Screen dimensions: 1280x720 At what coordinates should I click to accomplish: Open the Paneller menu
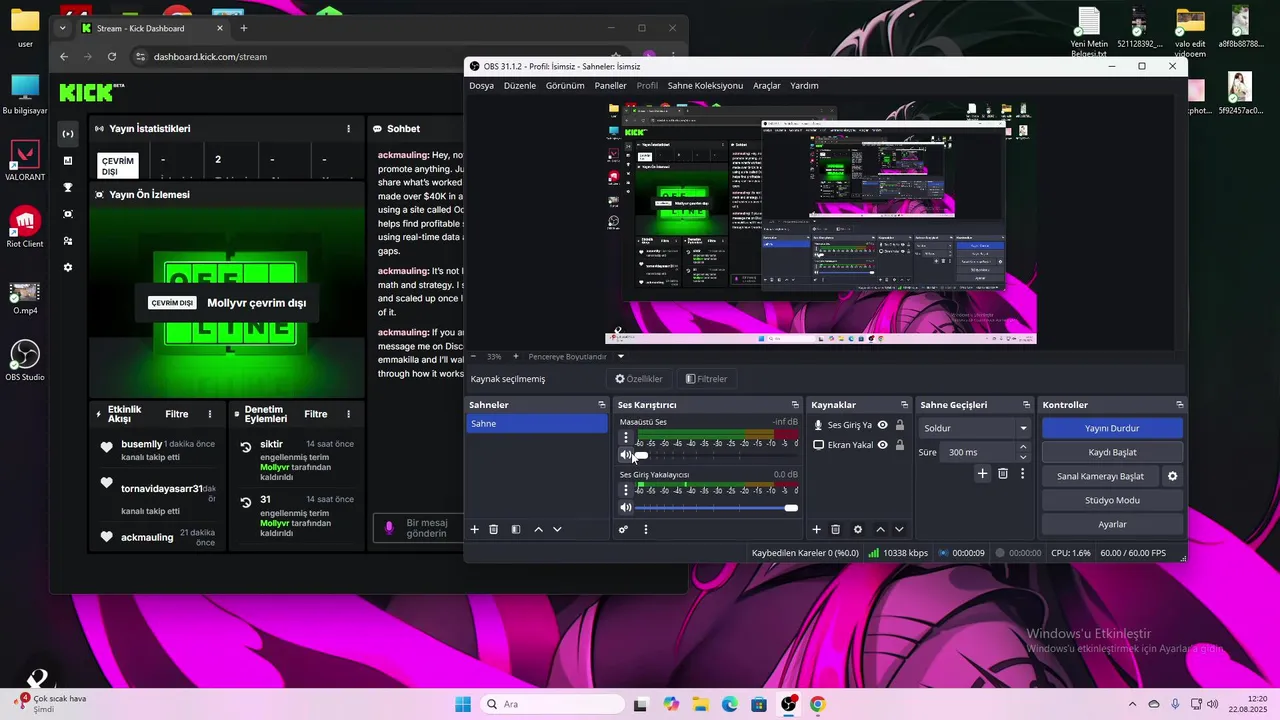[611, 86]
